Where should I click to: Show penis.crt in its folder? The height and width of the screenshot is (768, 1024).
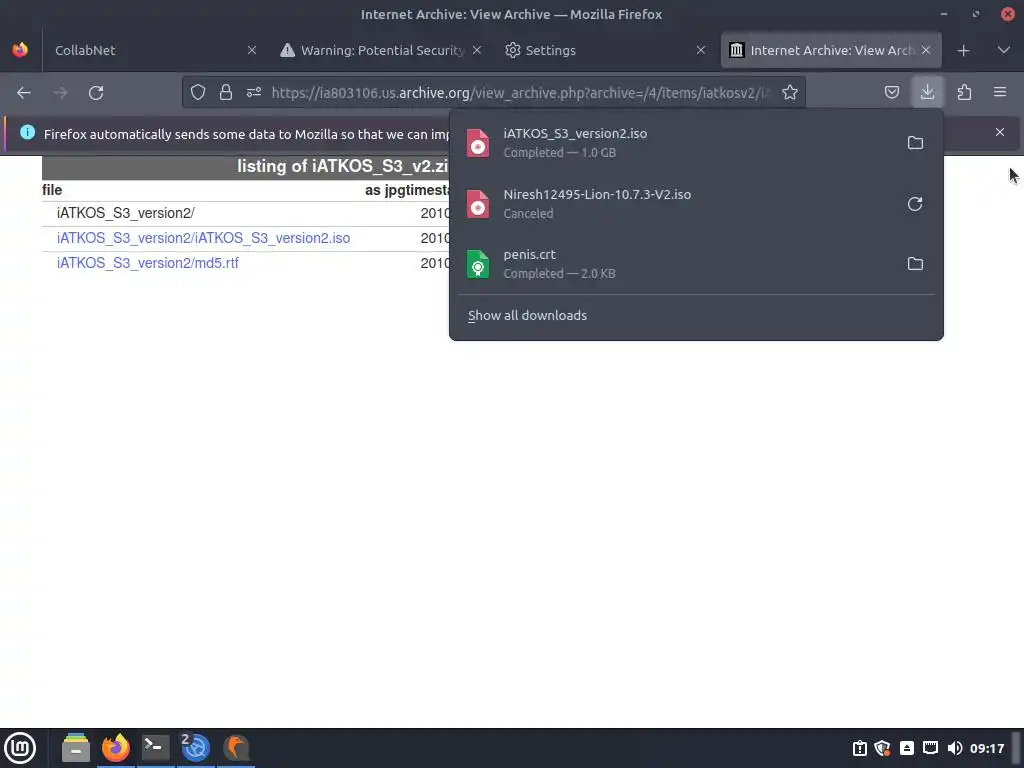tap(915, 264)
